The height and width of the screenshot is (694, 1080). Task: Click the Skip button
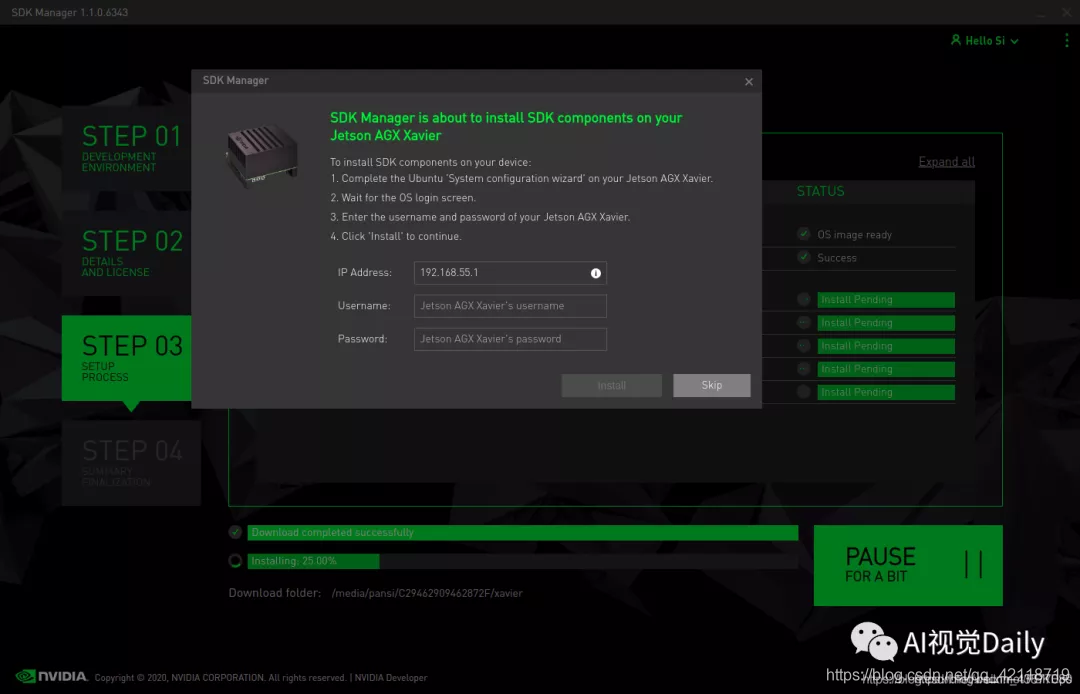point(712,386)
